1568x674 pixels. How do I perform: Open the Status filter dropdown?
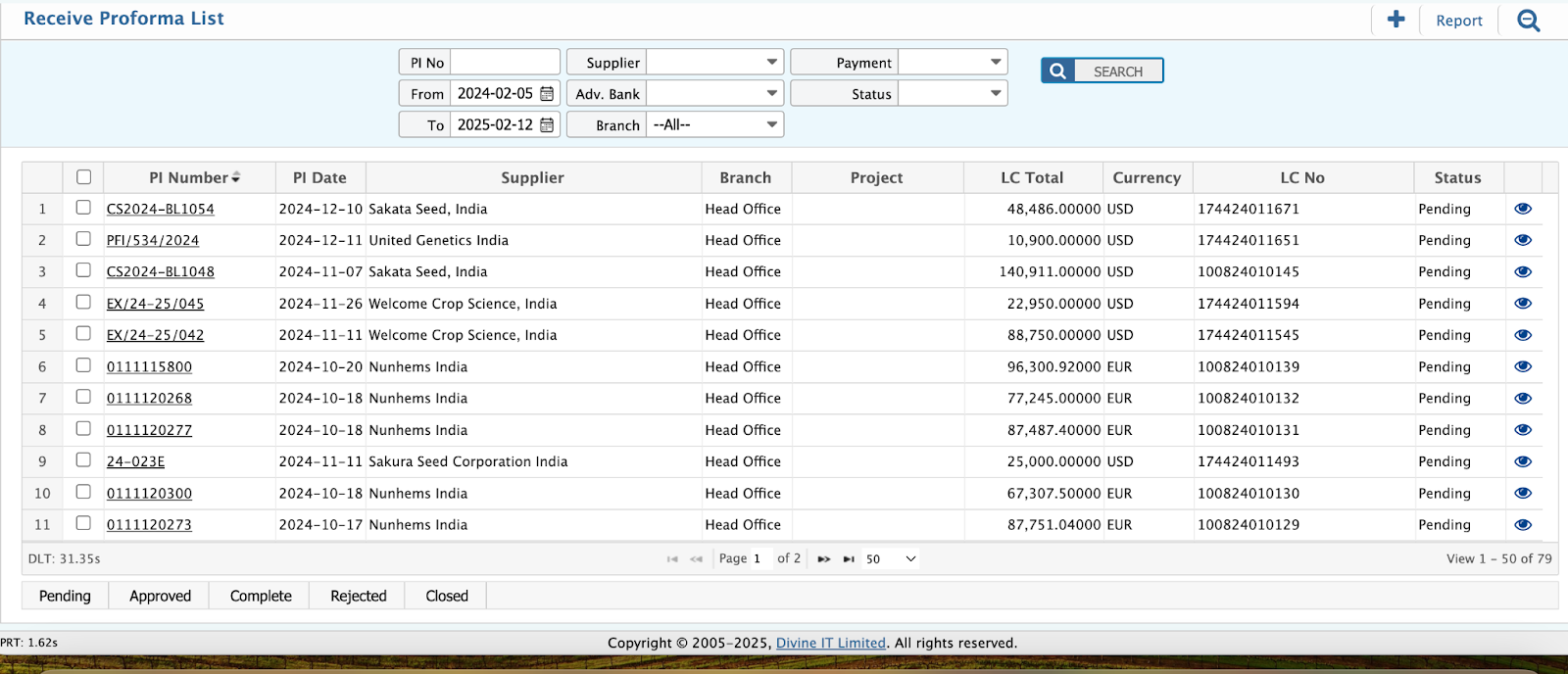(953, 93)
